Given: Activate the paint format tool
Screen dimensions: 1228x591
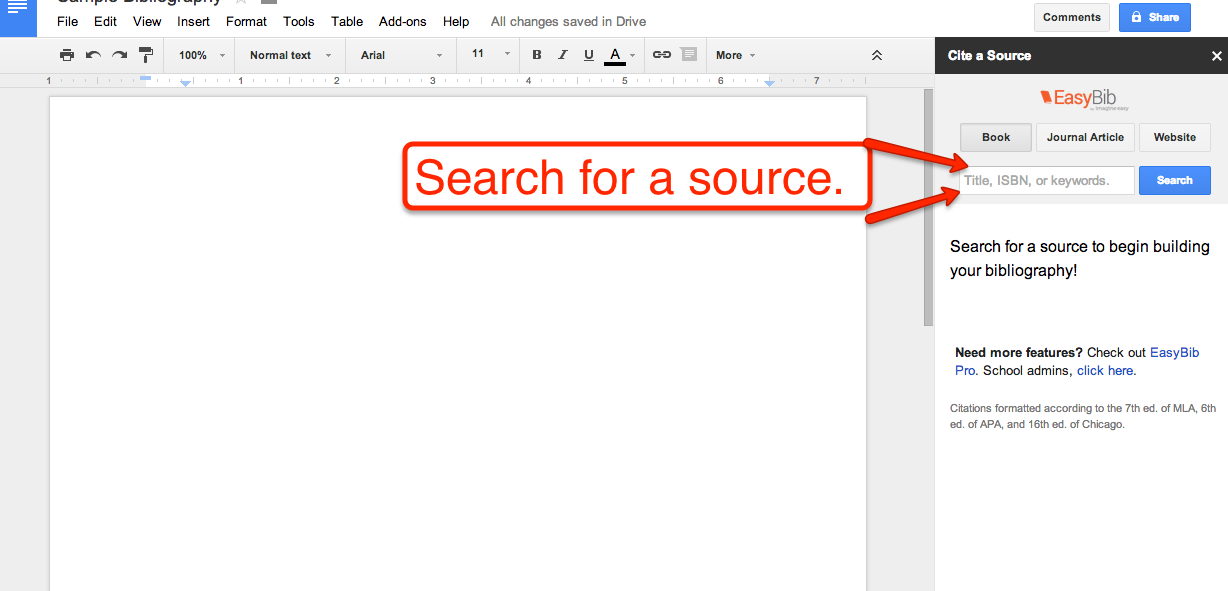Looking at the screenshot, I should click(x=146, y=55).
